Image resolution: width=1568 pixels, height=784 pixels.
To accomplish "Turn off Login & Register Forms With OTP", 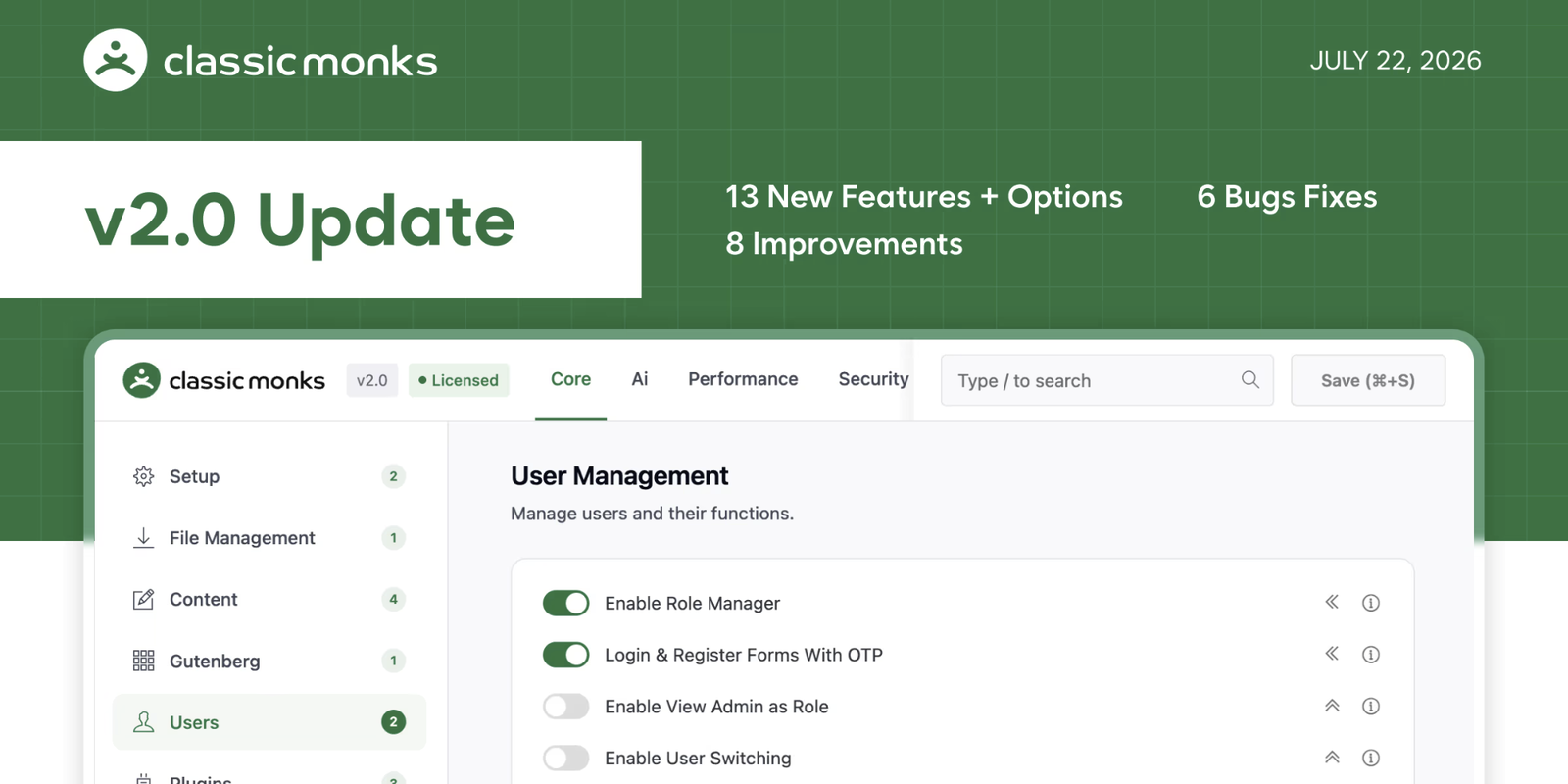I will coord(566,655).
